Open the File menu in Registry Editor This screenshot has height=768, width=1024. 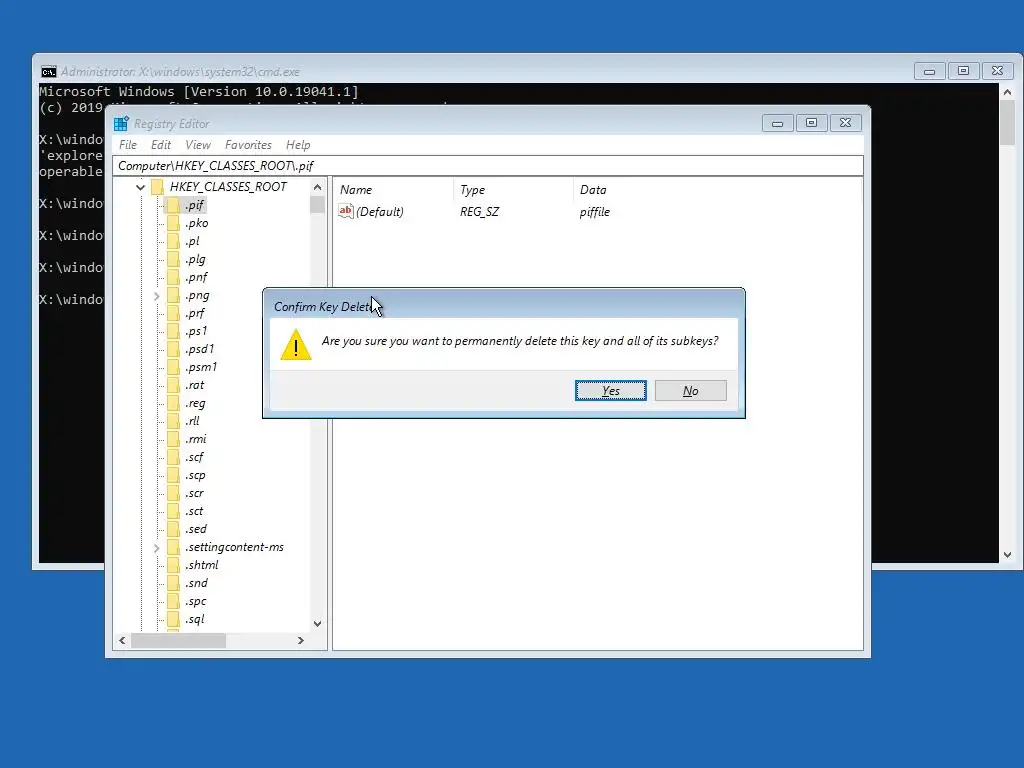128,145
